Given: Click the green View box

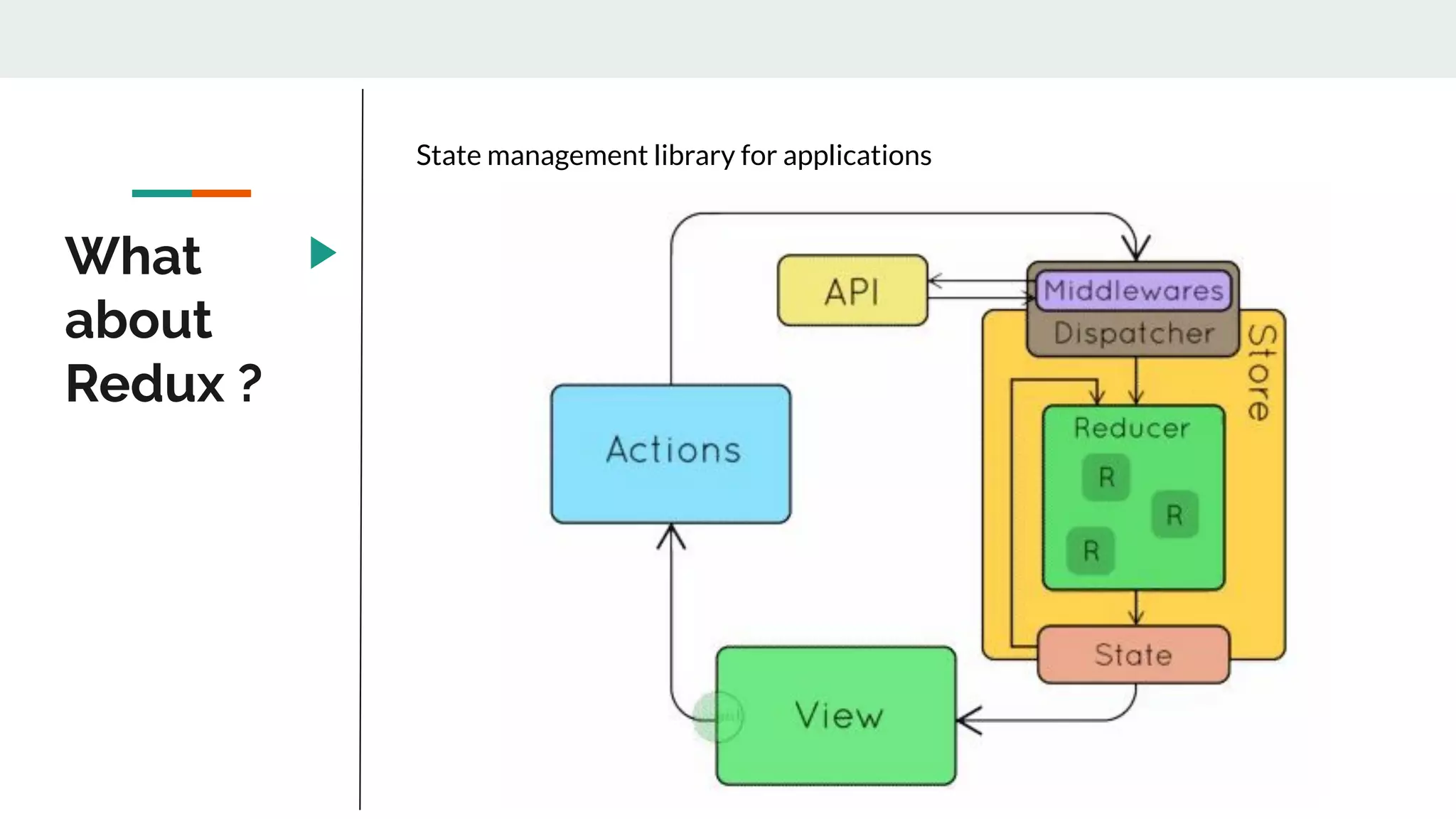Looking at the screenshot, I should click(837, 715).
